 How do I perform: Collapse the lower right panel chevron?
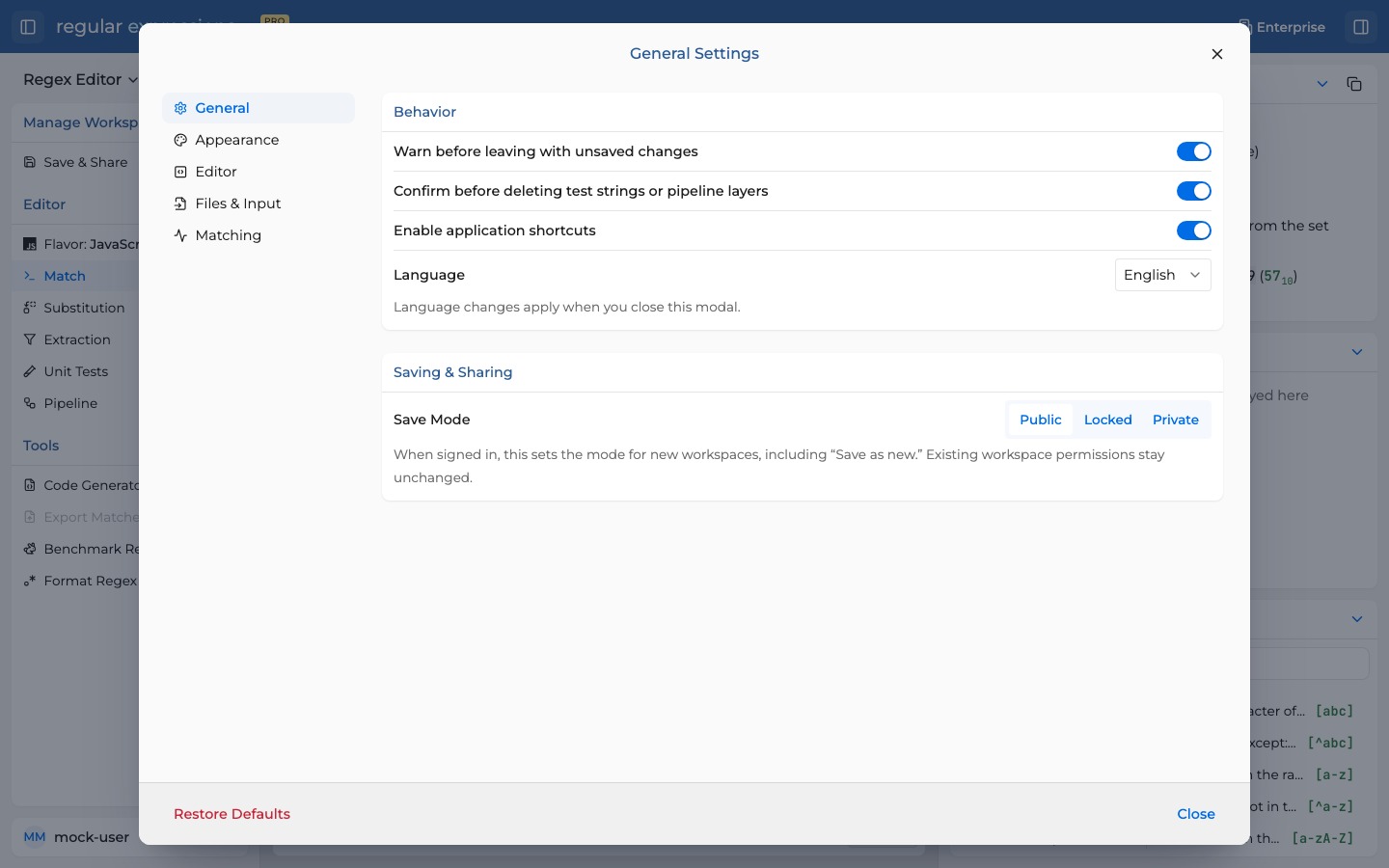1357,619
